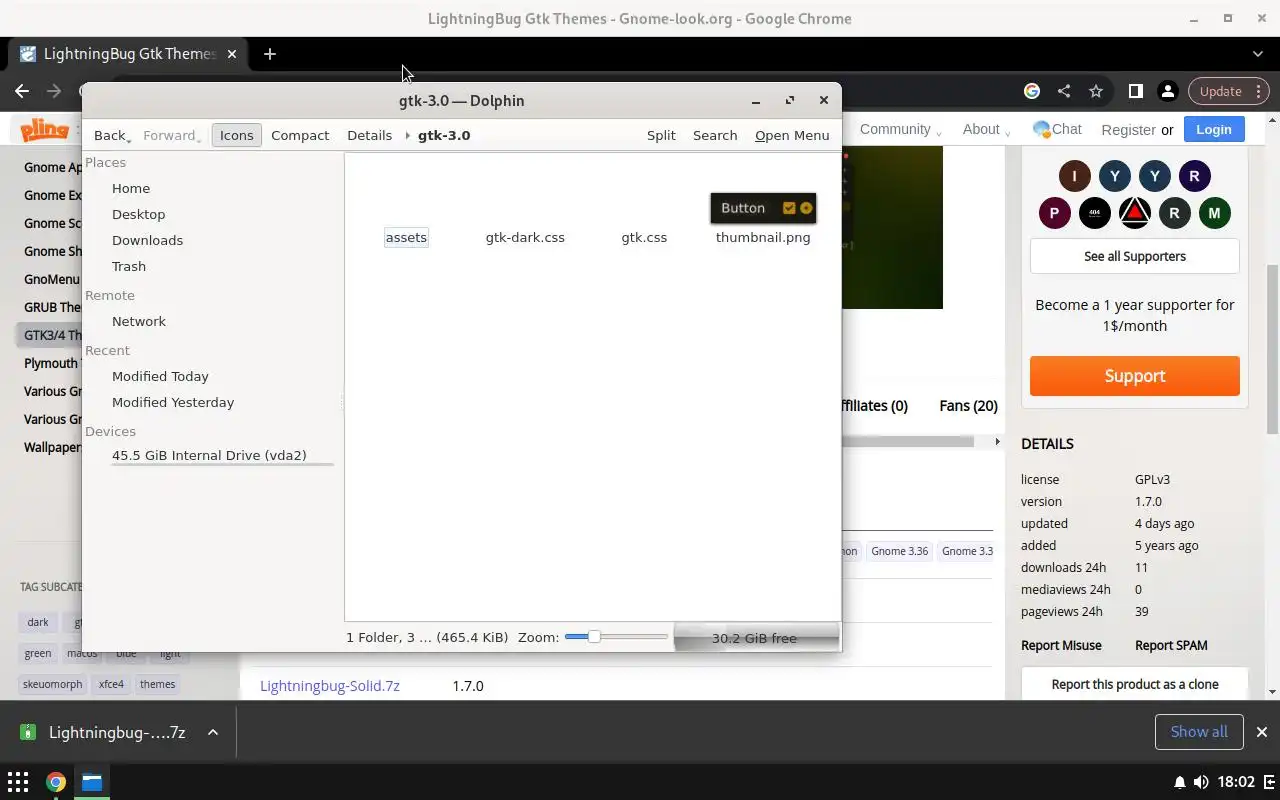
Task: Share this page from address bar
Action: pyautogui.click(x=1064, y=91)
